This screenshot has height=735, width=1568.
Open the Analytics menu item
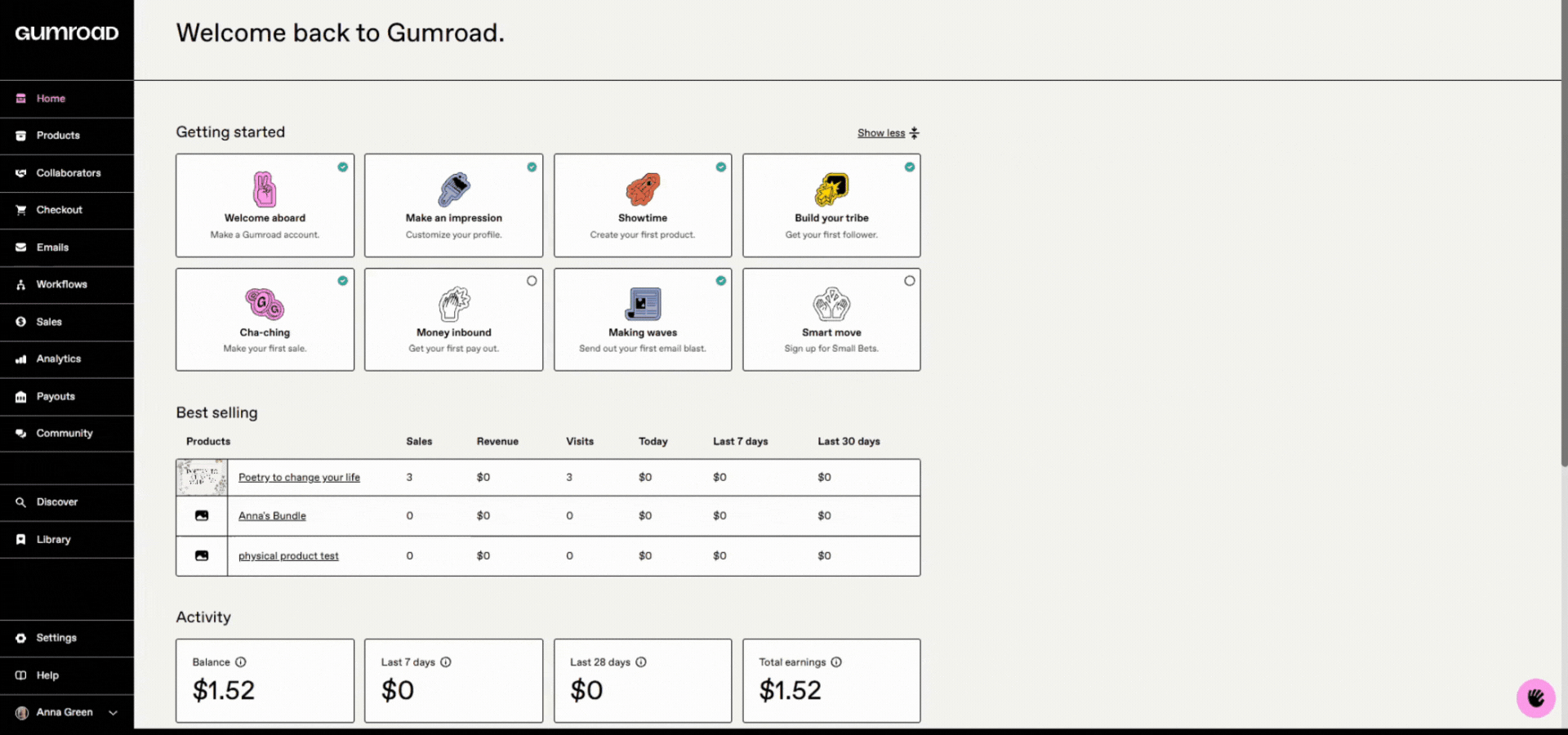[x=59, y=359]
